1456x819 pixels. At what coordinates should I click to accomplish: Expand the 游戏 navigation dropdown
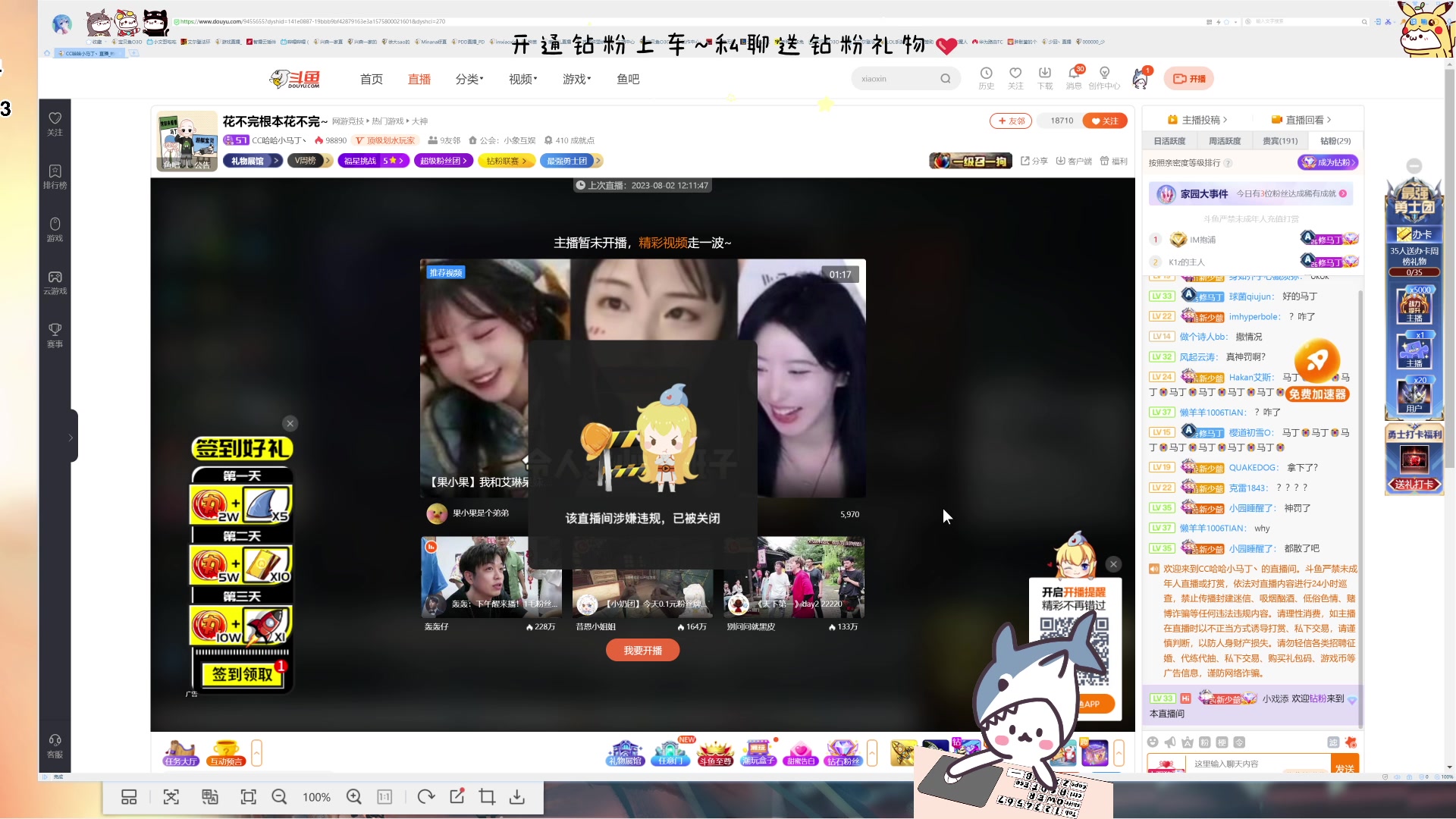click(576, 79)
